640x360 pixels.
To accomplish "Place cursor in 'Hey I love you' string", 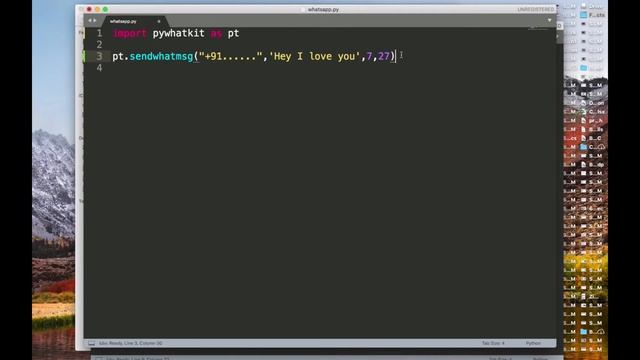I will (315, 56).
